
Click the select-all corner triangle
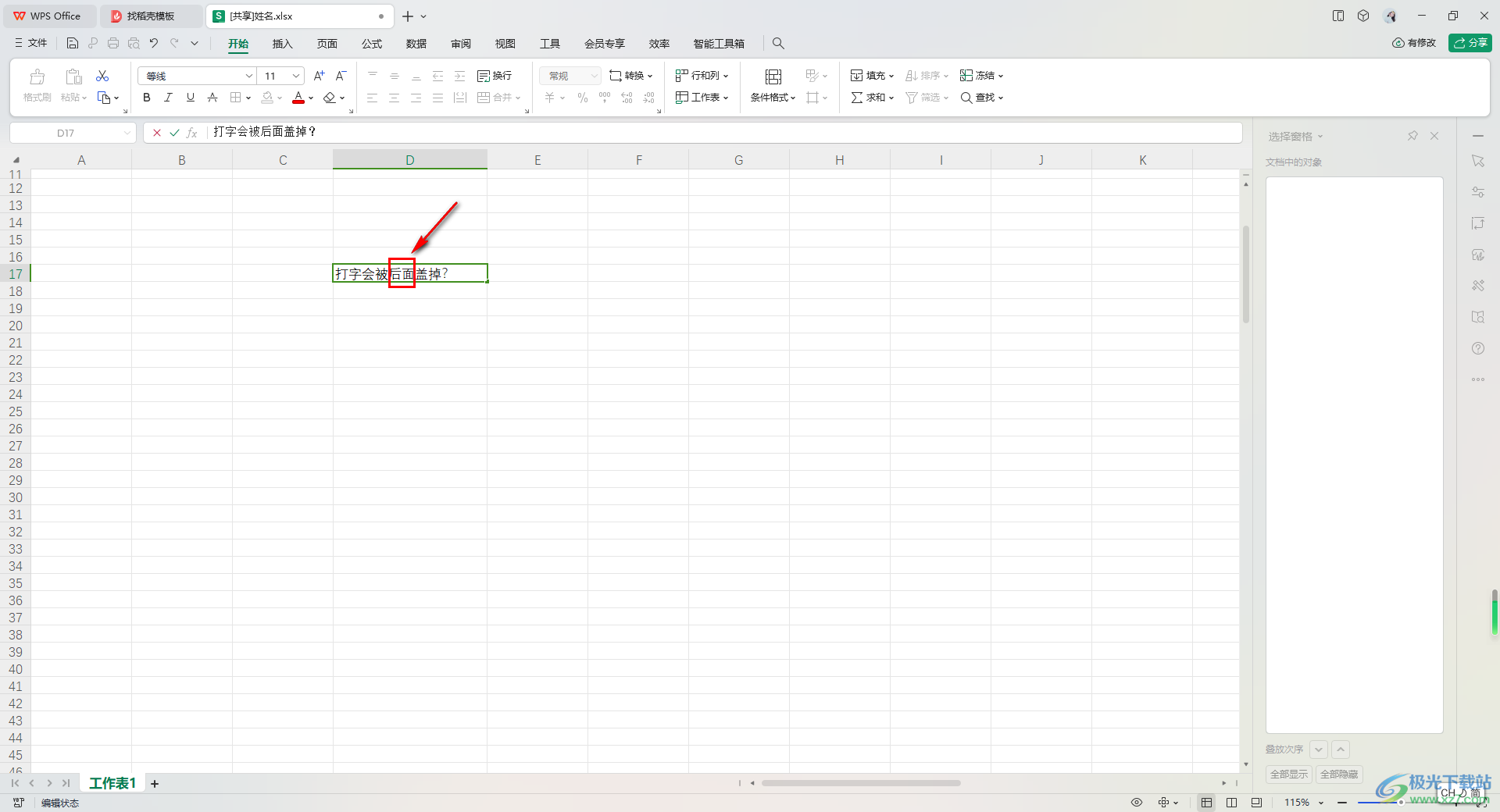[x=16, y=160]
